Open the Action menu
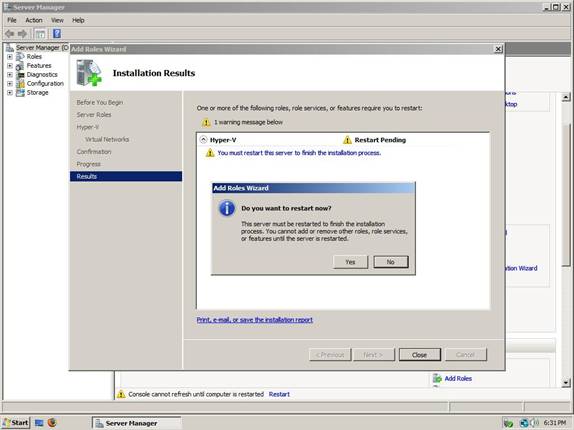574x430 pixels. coord(34,20)
